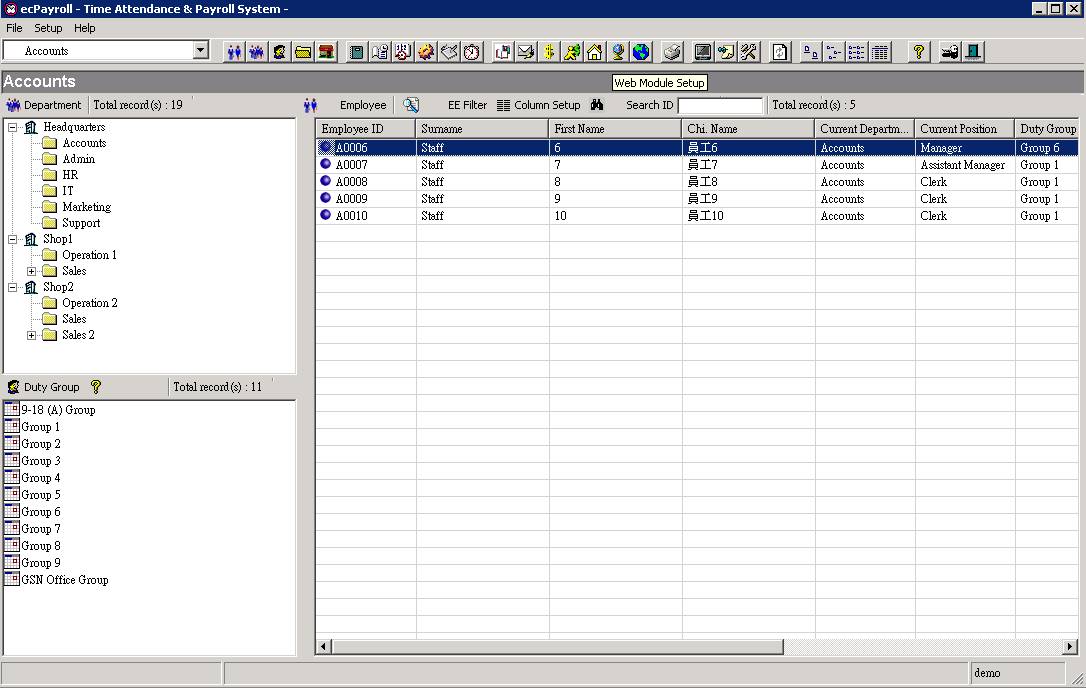
Task: Switch to small icons view
Action: pyautogui.click(x=834, y=52)
